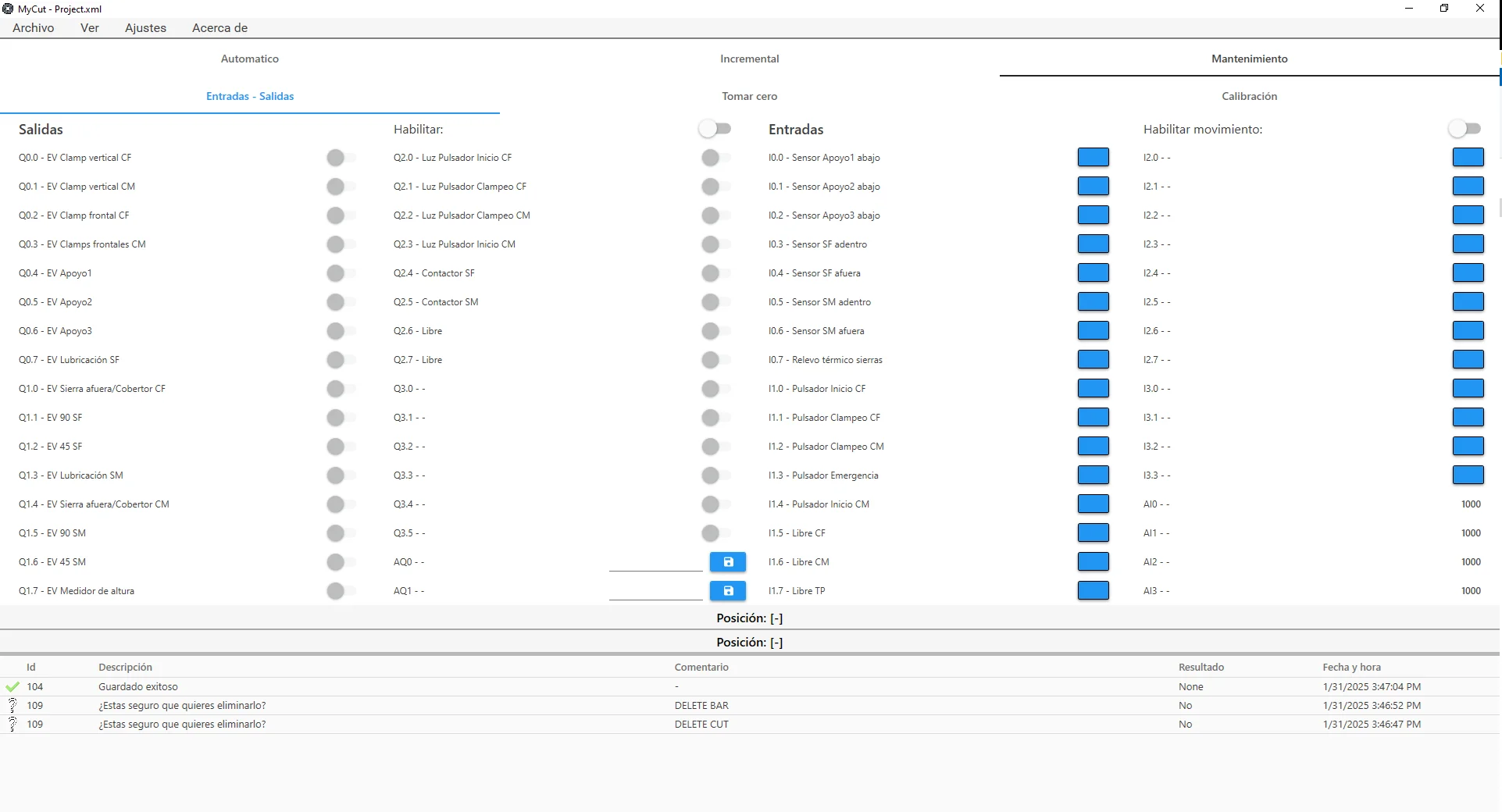The width and height of the screenshot is (1502, 812).
Task: Toggle Q0.7 EV Lubricación SF output
Action: [x=341, y=360]
